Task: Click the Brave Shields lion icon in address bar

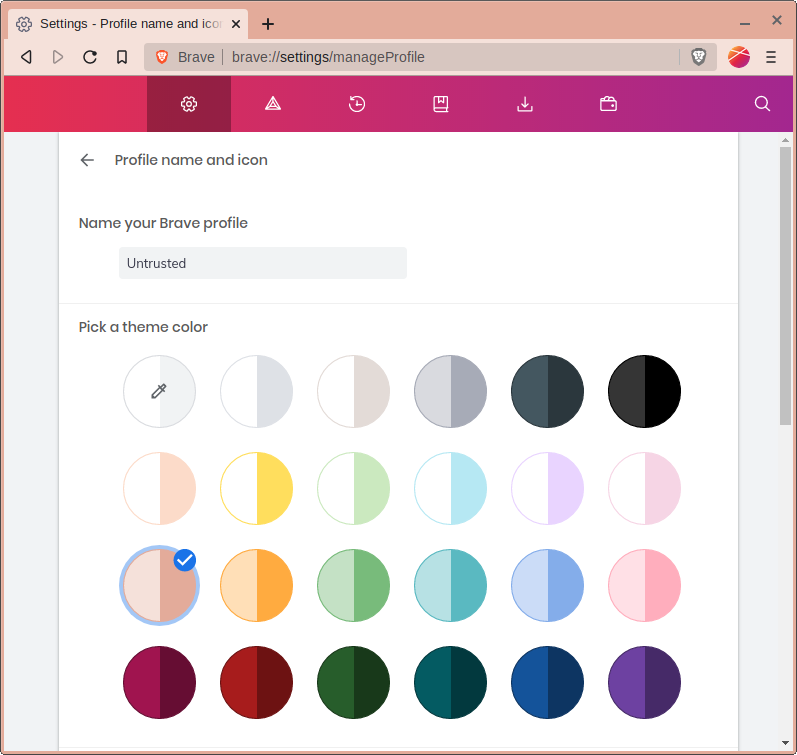Action: coord(699,57)
